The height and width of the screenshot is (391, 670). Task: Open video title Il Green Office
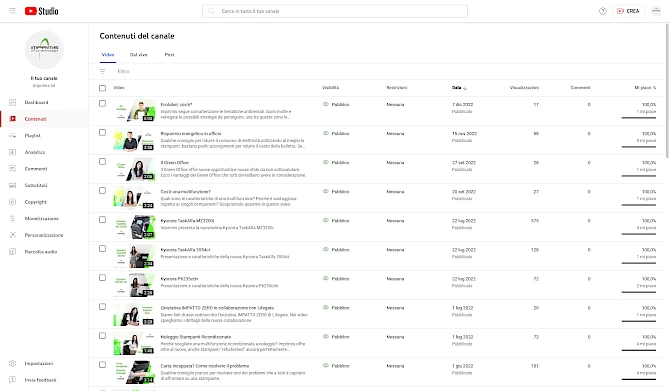click(x=175, y=163)
